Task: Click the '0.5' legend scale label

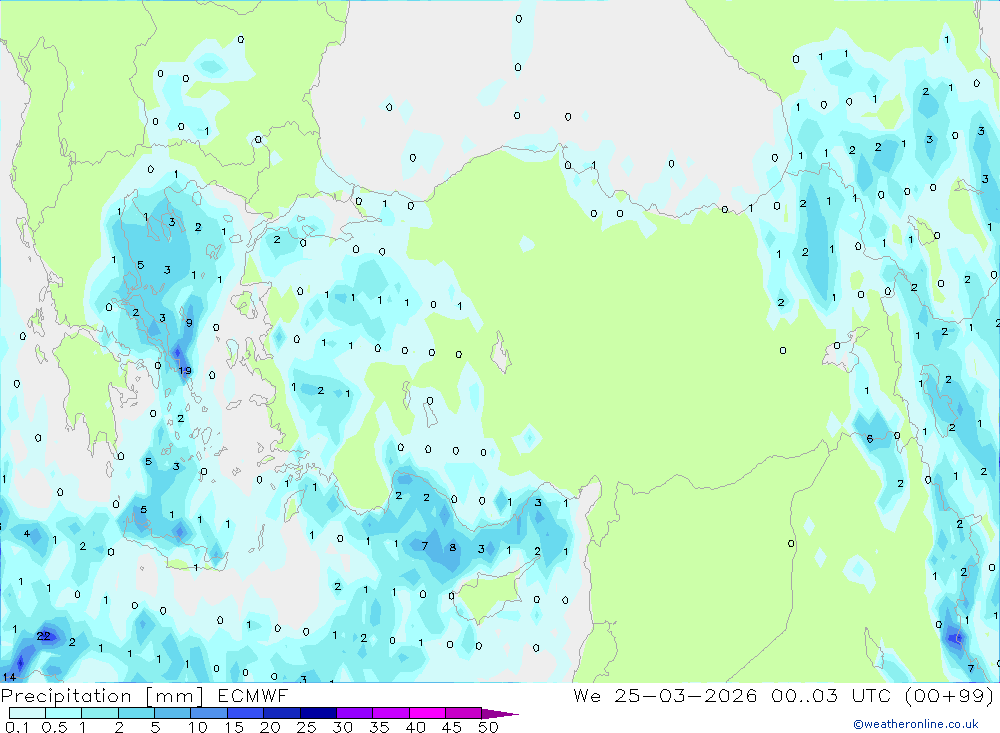Action: tap(54, 727)
